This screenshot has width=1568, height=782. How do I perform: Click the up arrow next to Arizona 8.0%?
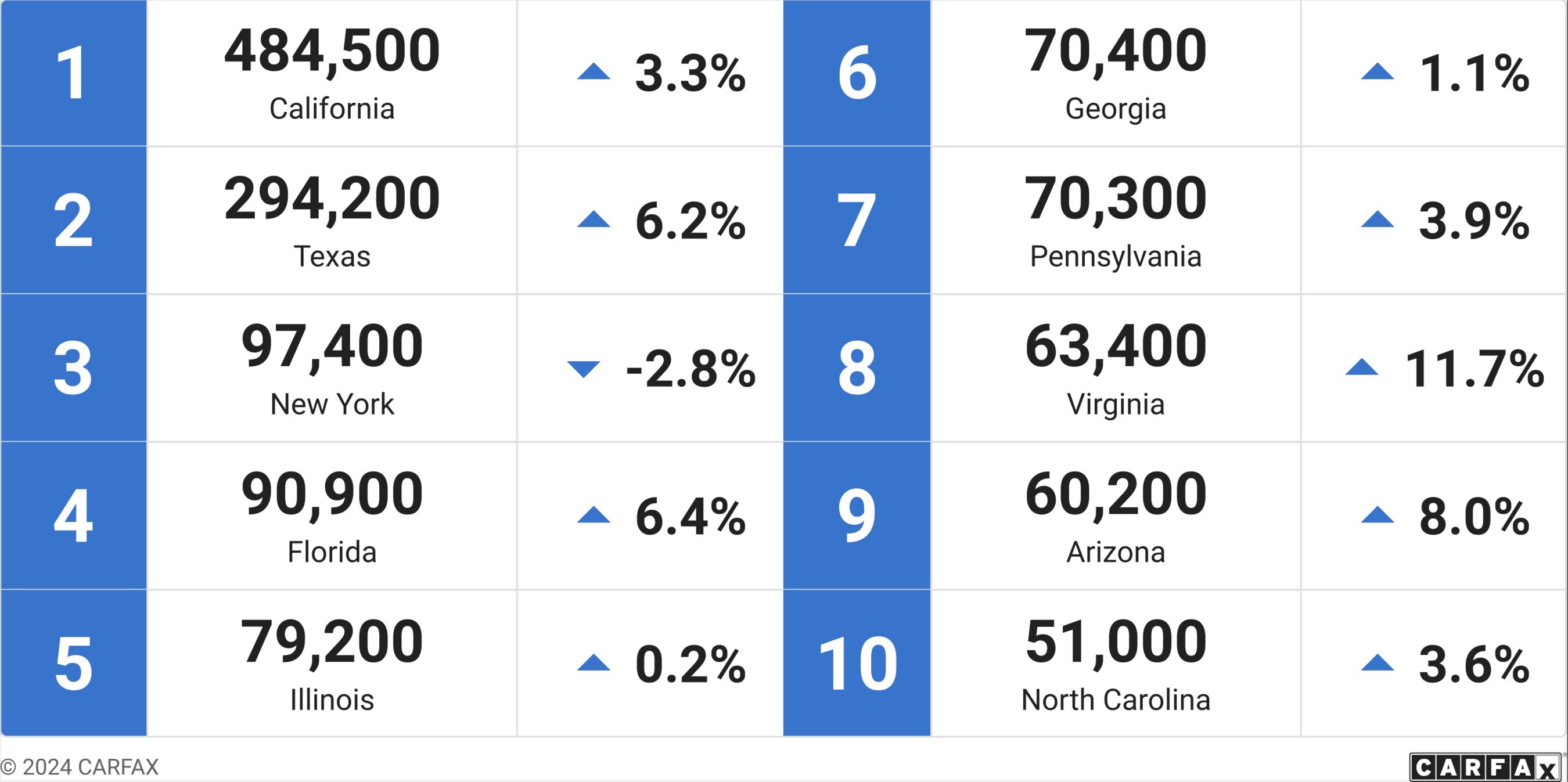[x=1378, y=516]
